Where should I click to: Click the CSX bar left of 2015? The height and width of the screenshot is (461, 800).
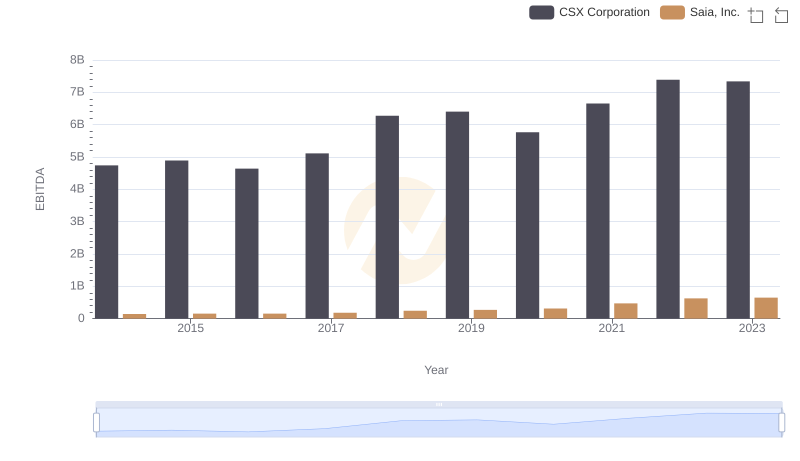click(x=177, y=239)
